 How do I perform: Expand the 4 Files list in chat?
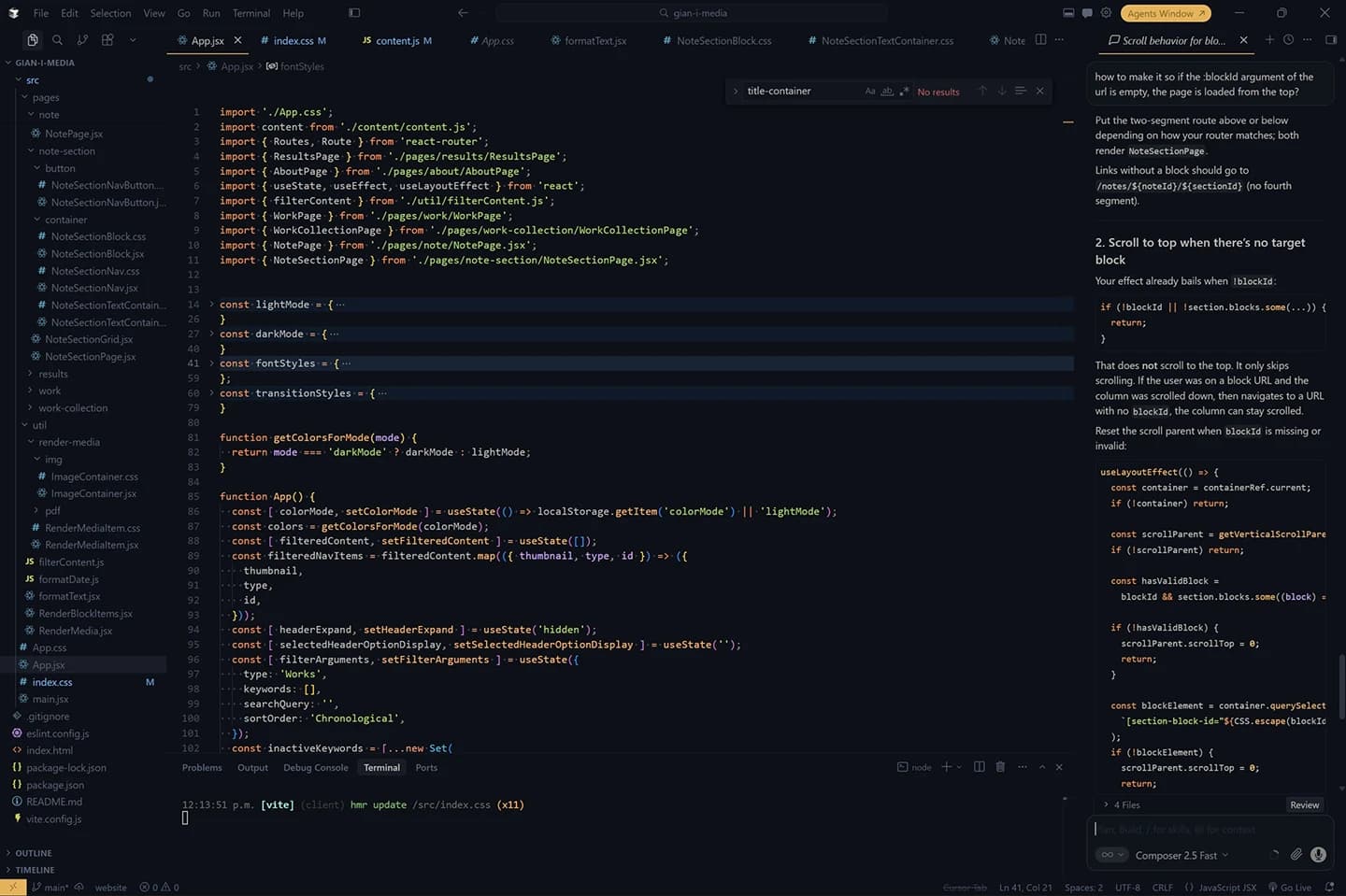click(x=1122, y=804)
